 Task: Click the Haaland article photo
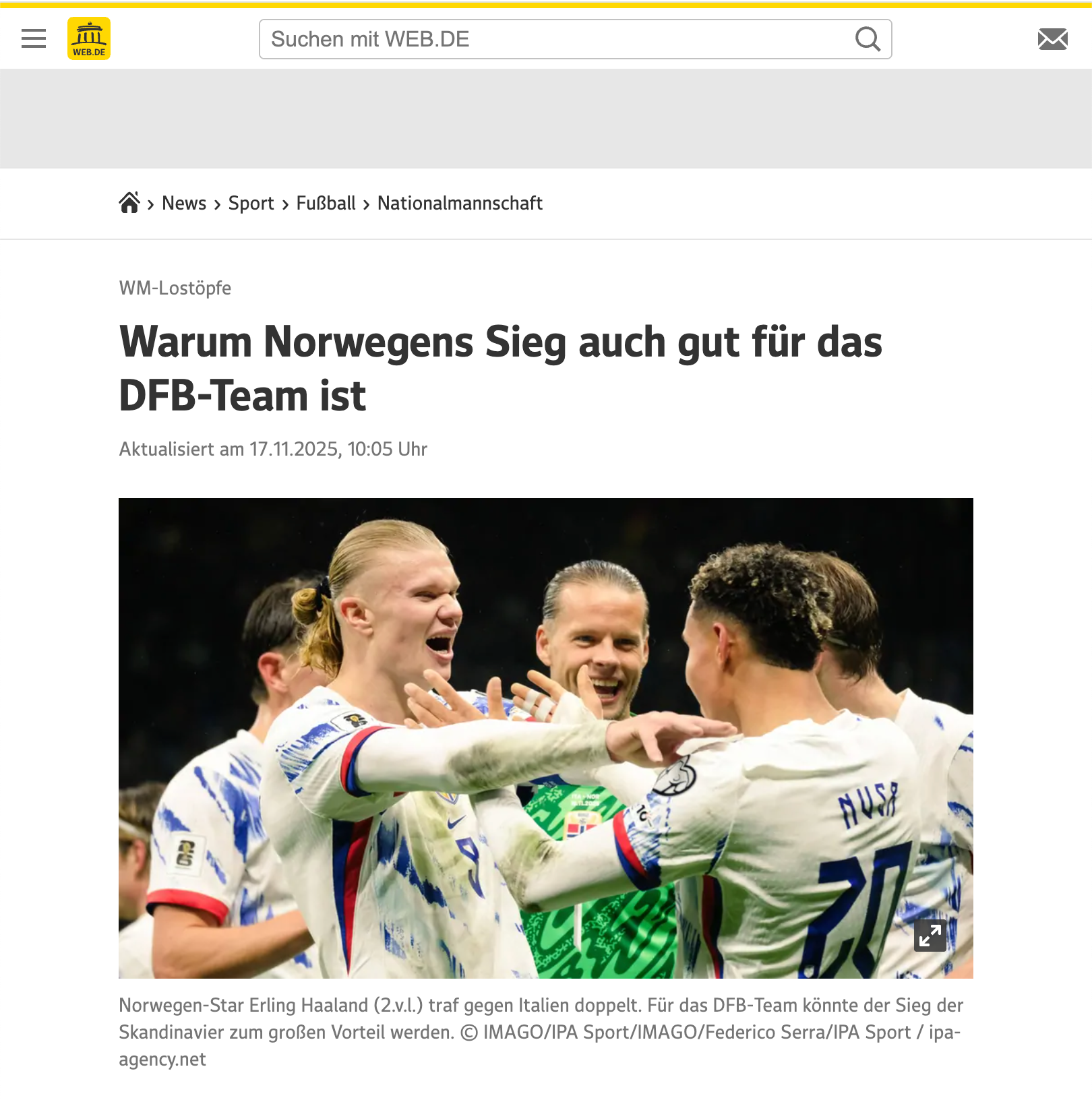click(x=546, y=738)
